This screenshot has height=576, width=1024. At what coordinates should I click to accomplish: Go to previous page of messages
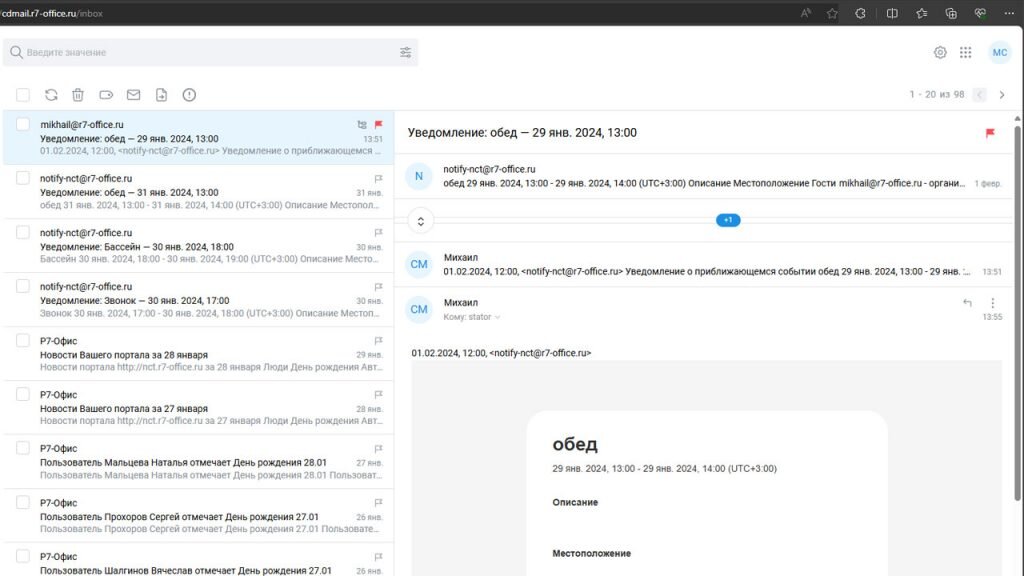point(980,95)
